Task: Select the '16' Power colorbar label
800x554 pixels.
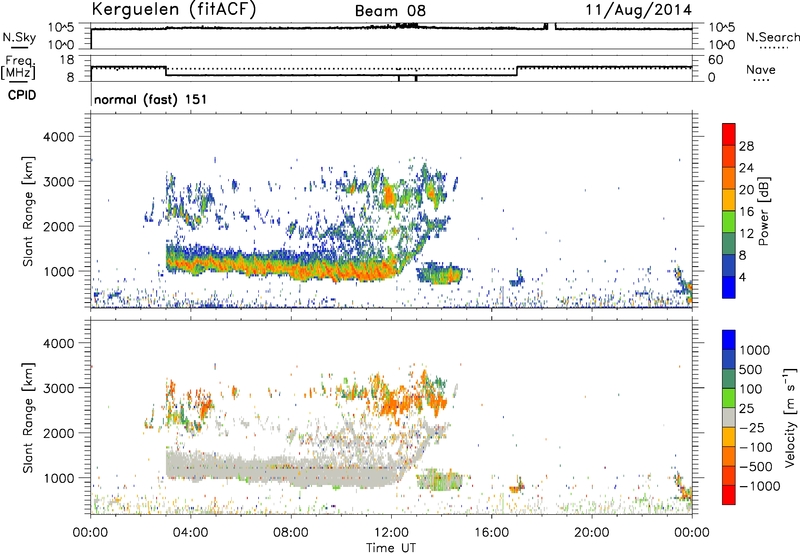Action: (746, 212)
